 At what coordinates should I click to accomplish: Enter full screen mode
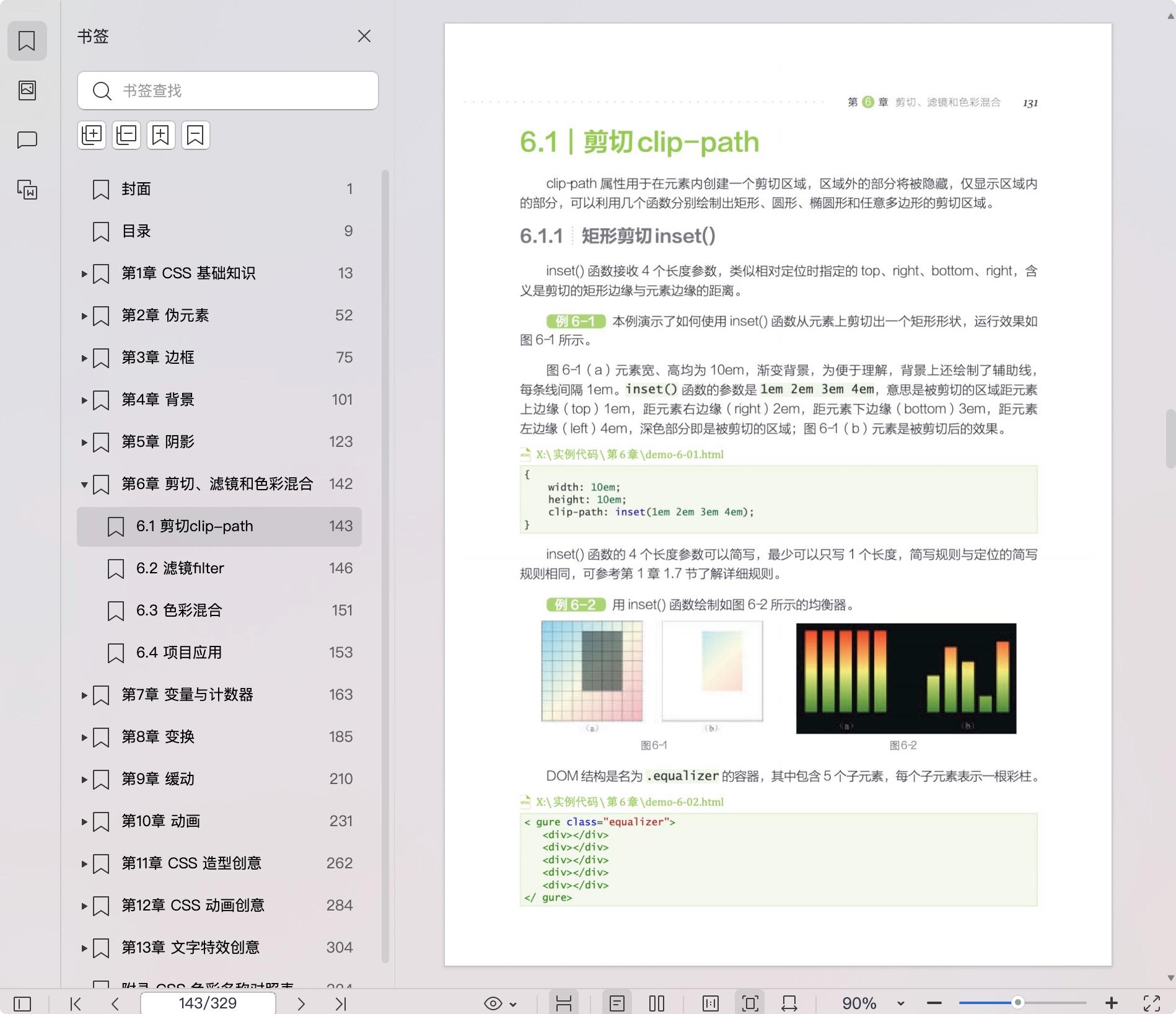click(x=1152, y=1003)
